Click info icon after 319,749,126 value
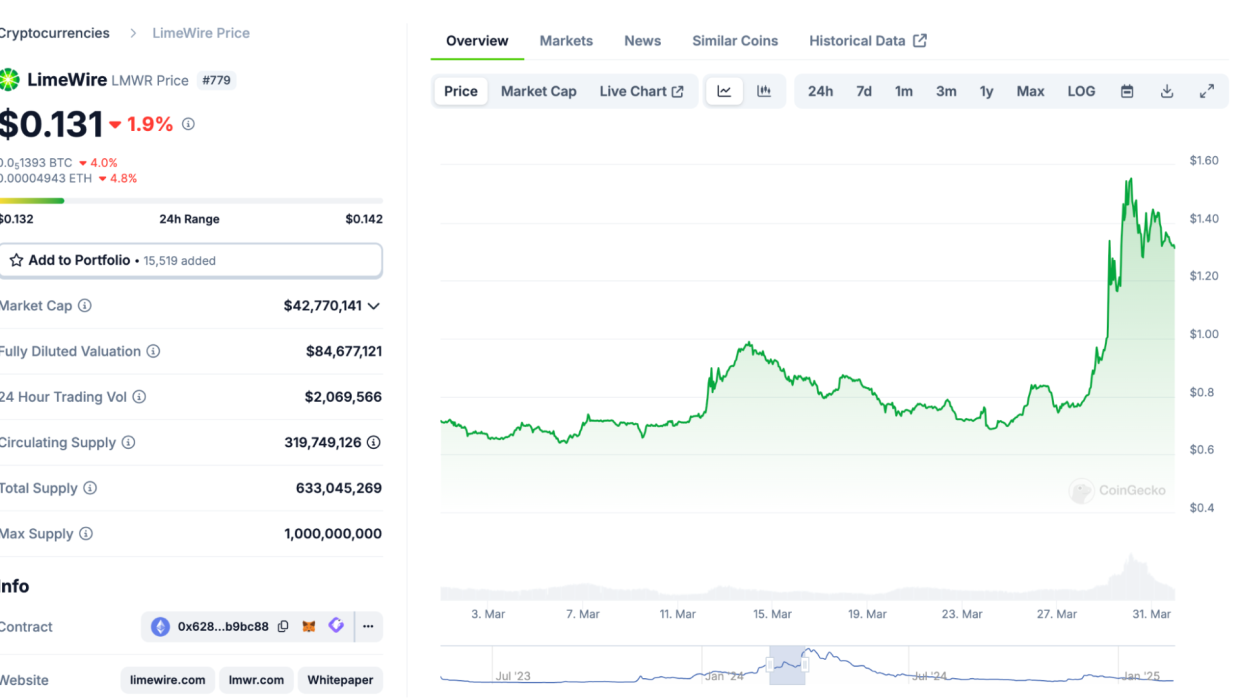This screenshot has height=698, width=1240. click(373, 442)
